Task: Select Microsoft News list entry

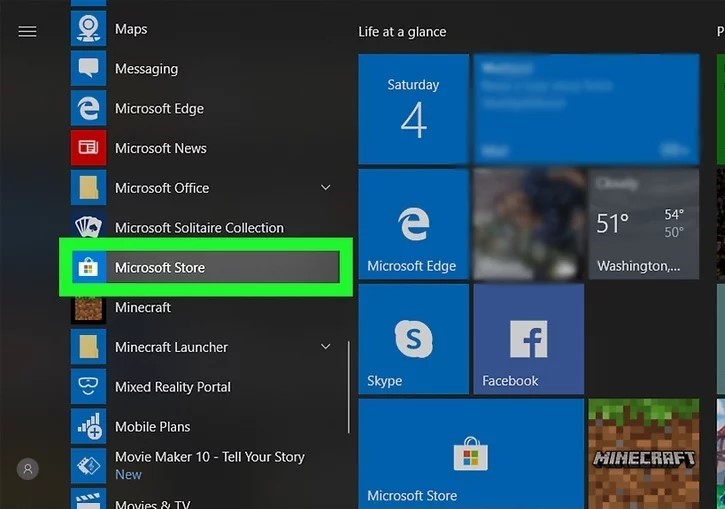Action: [160, 148]
